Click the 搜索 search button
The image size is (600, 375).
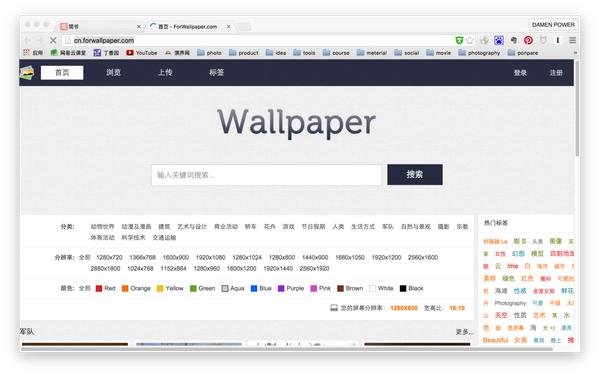415,174
